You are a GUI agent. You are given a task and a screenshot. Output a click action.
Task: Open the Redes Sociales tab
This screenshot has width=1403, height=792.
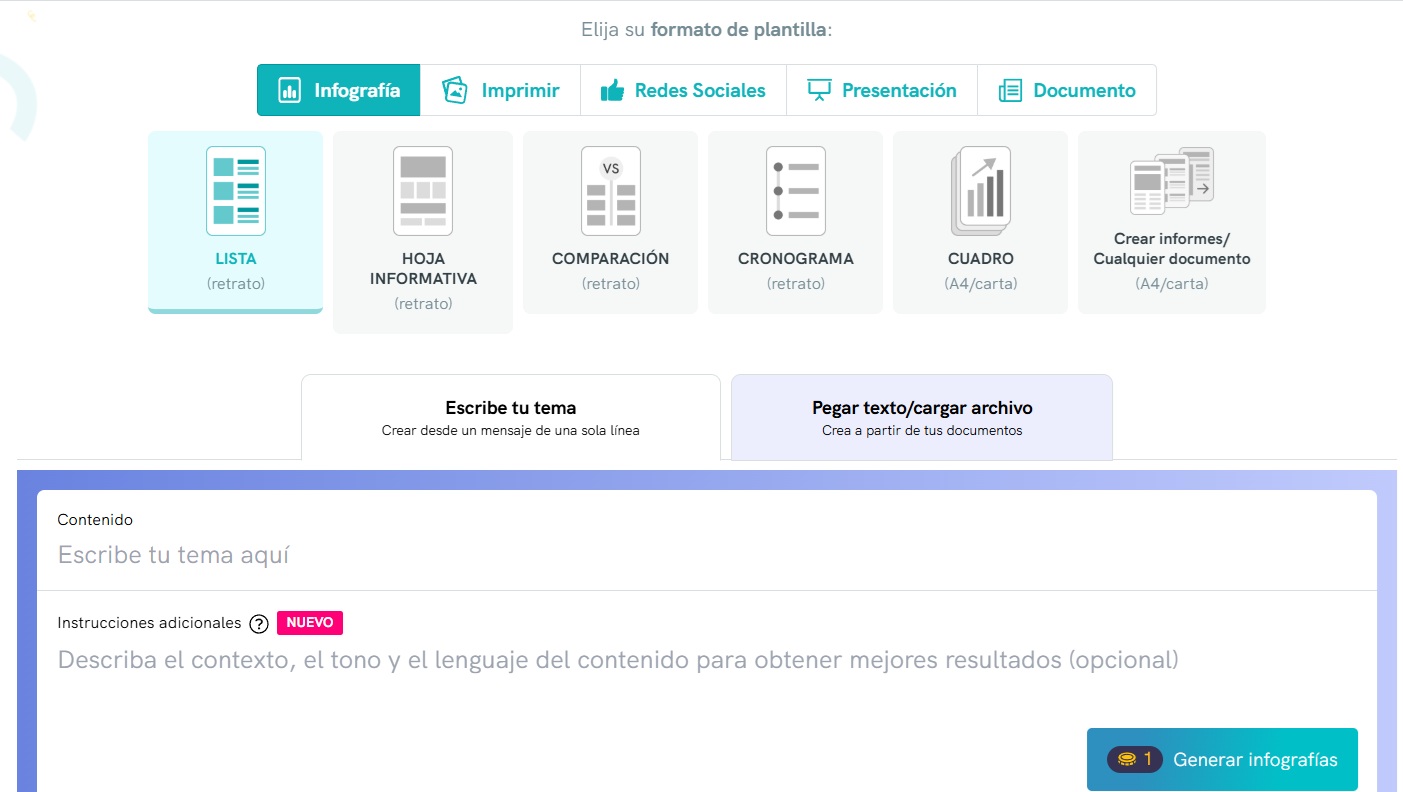683,90
